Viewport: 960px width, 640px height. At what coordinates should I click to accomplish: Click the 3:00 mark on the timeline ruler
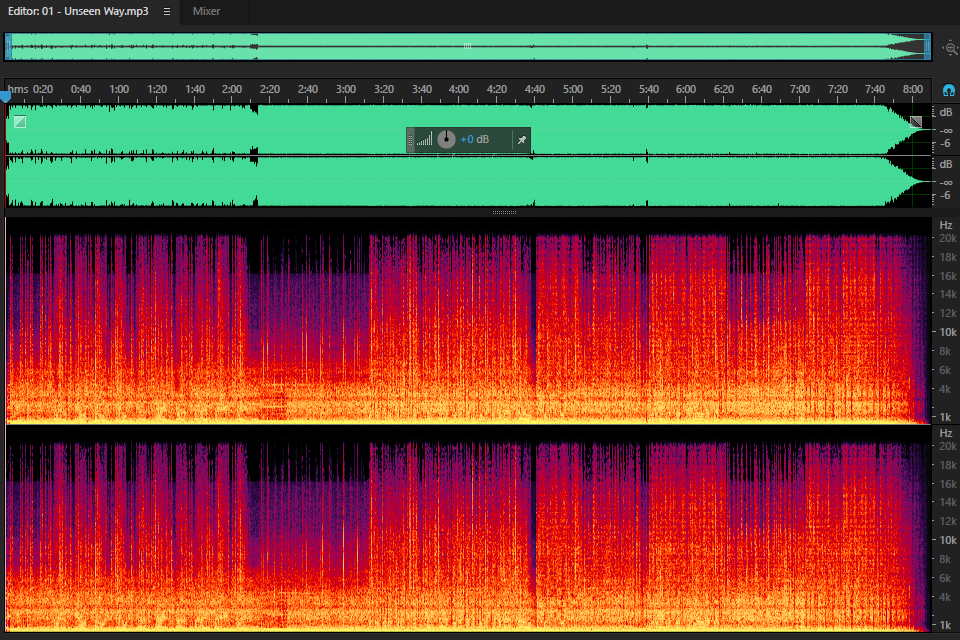(x=346, y=89)
